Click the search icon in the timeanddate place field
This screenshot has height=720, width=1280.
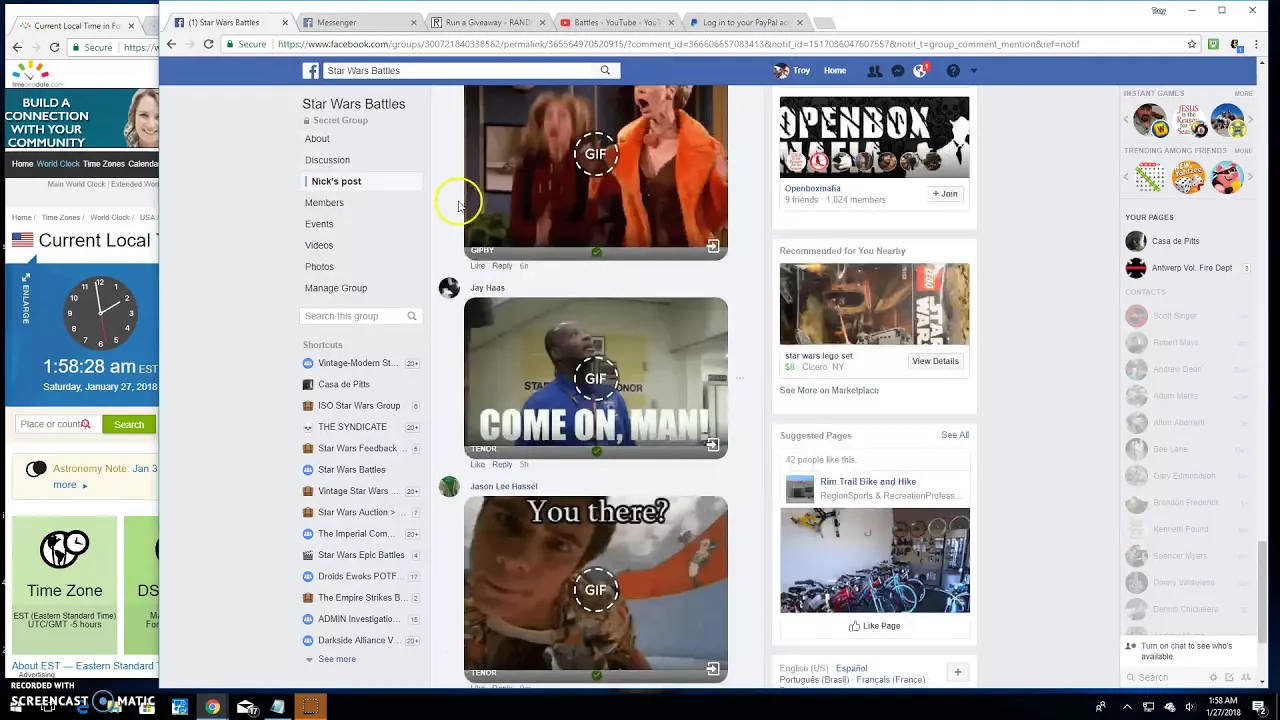(86, 424)
